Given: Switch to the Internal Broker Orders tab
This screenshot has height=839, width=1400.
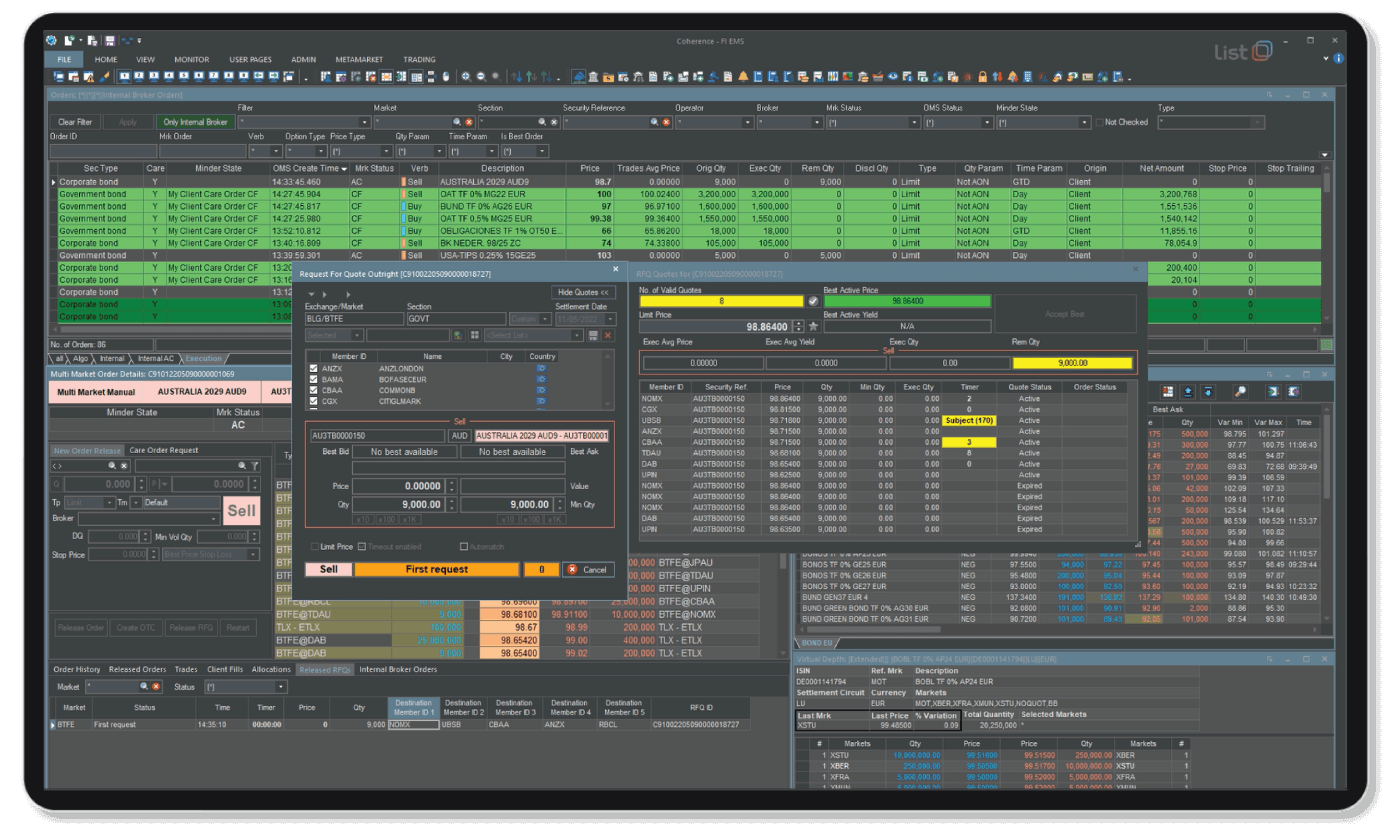Looking at the screenshot, I should pos(398,669).
